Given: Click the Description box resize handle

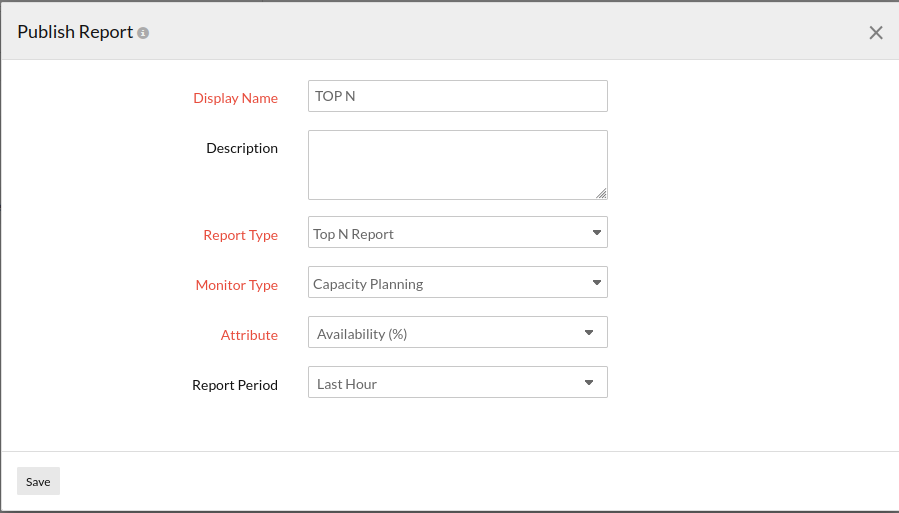Looking at the screenshot, I should pos(601,193).
